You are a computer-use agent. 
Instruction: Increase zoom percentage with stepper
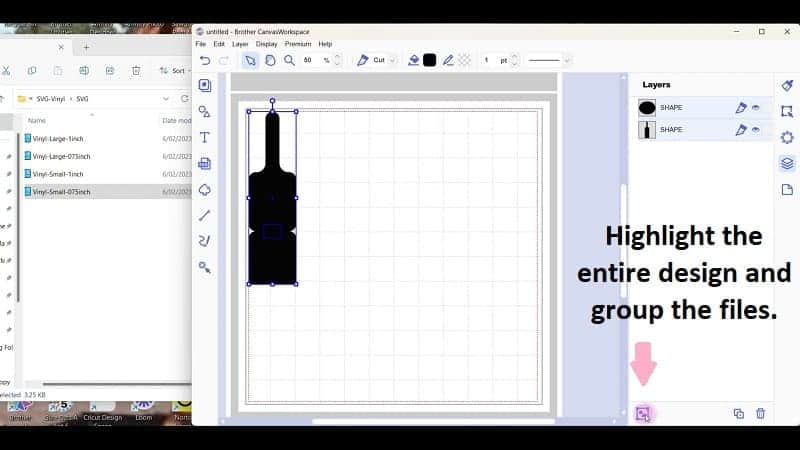337,57
